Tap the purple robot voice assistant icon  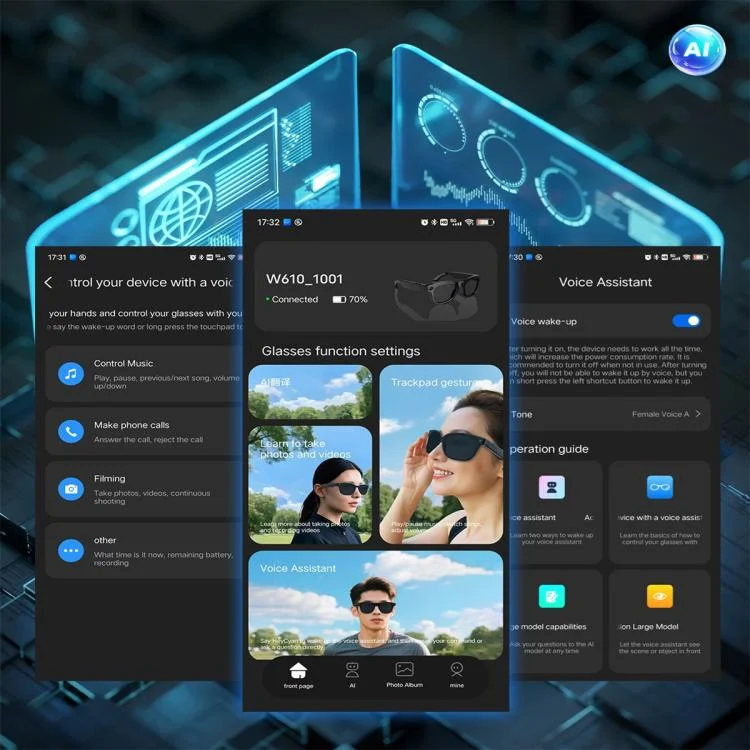pos(551,488)
